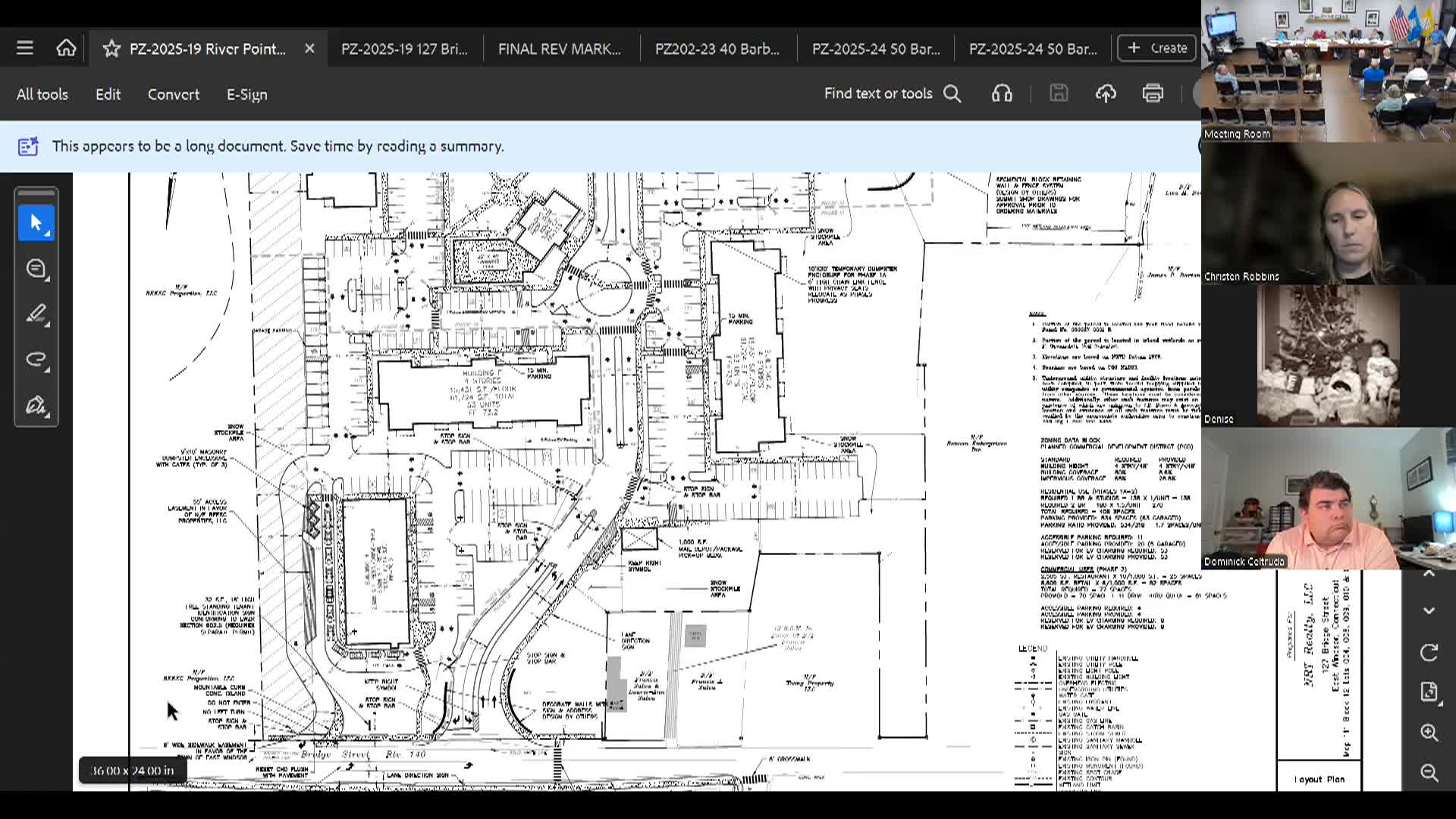Go to next page down chevron
Viewport: 1456px width, 819px height.
tap(1429, 610)
